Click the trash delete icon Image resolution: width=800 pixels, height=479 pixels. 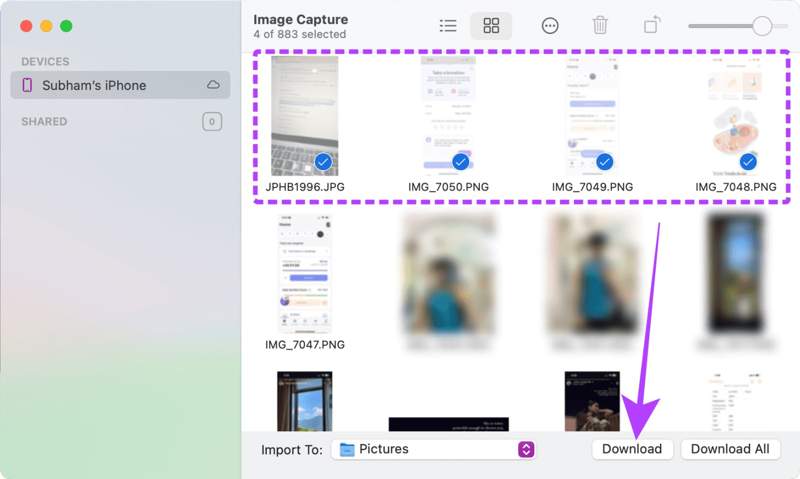tap(600, 26)
